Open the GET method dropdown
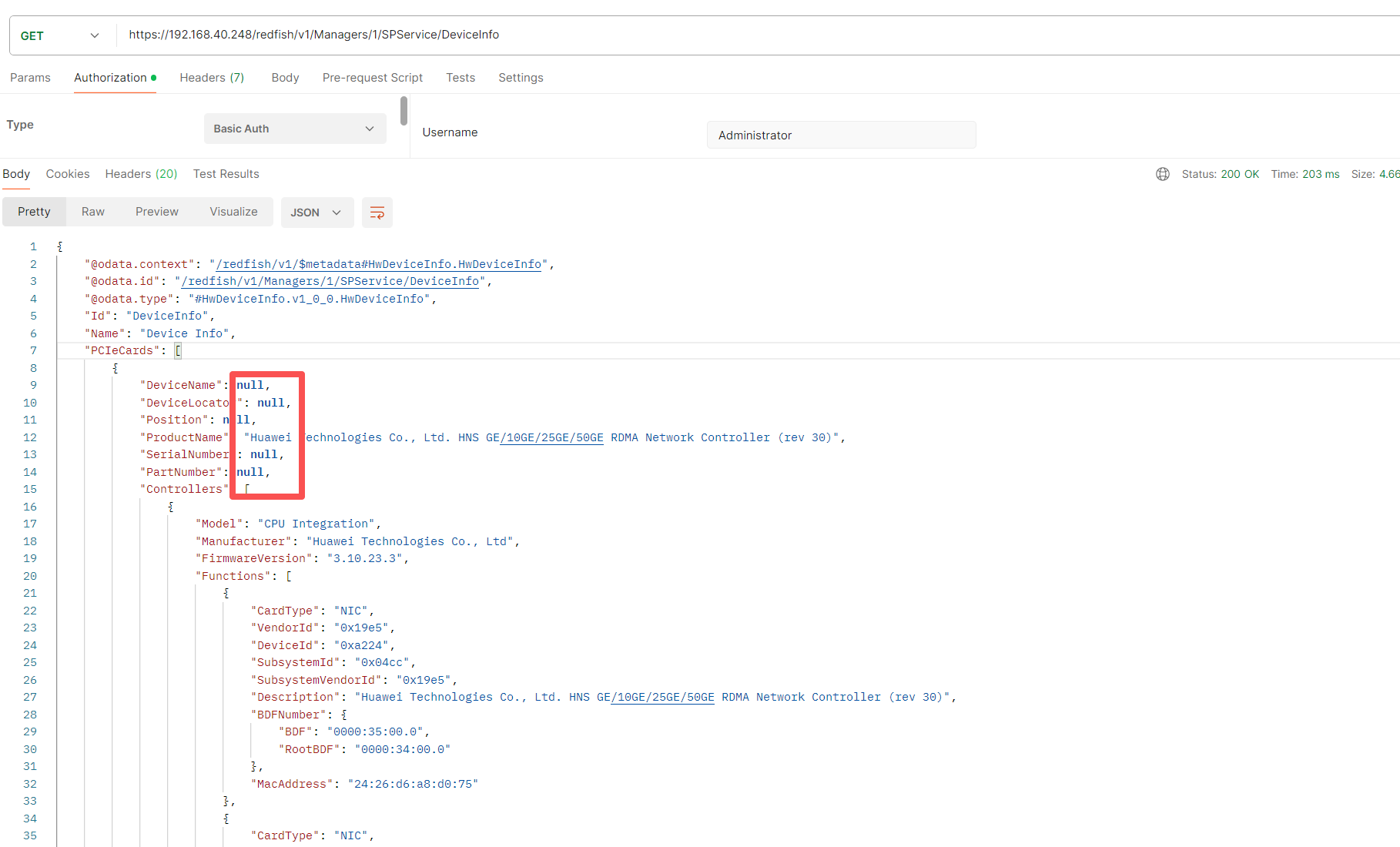This screenshot has width=1400, height=847. [x=60, y=35]
